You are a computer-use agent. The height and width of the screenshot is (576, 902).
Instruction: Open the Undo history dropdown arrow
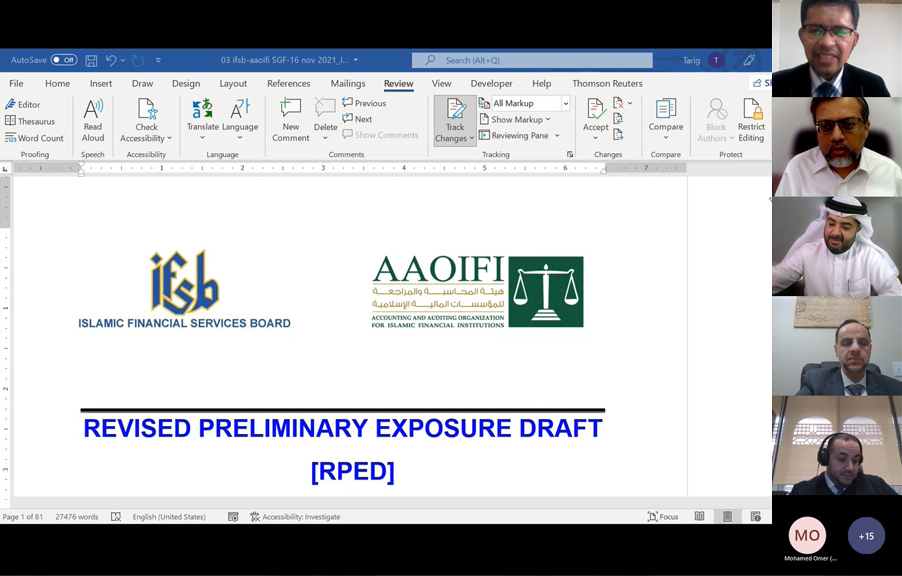pos(123,60)
